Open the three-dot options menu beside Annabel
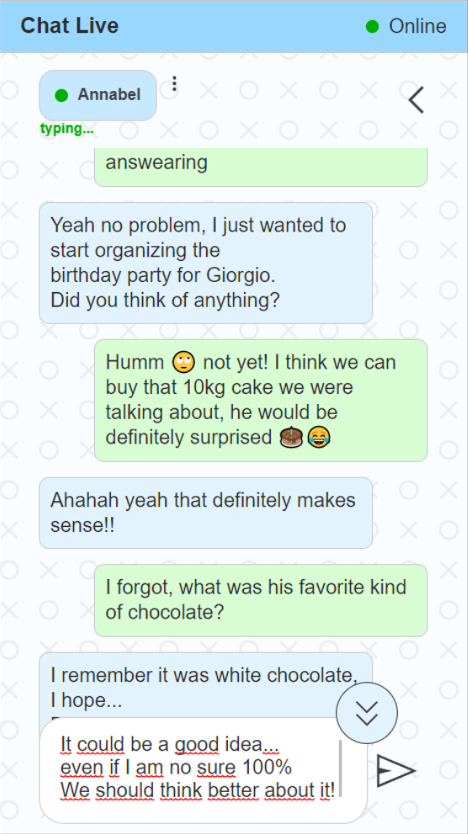 (174, 84)
